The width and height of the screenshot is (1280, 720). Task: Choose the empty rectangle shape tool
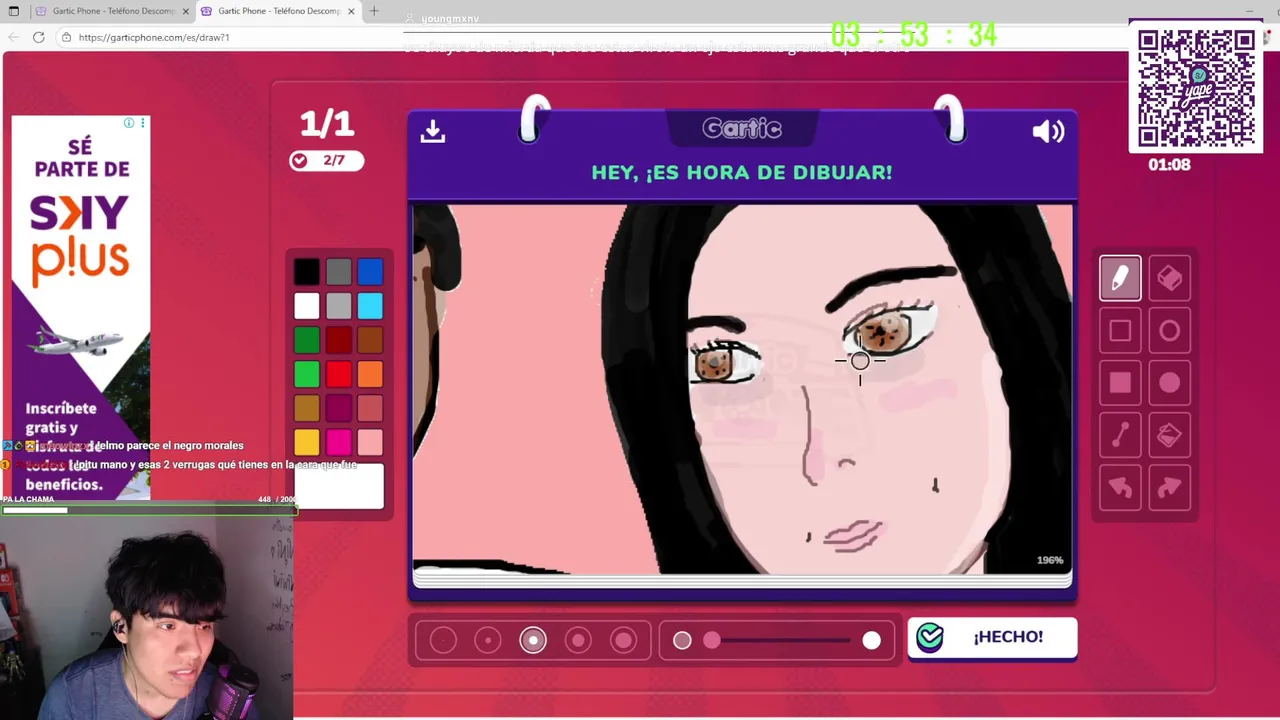(x=1120, y=331)
